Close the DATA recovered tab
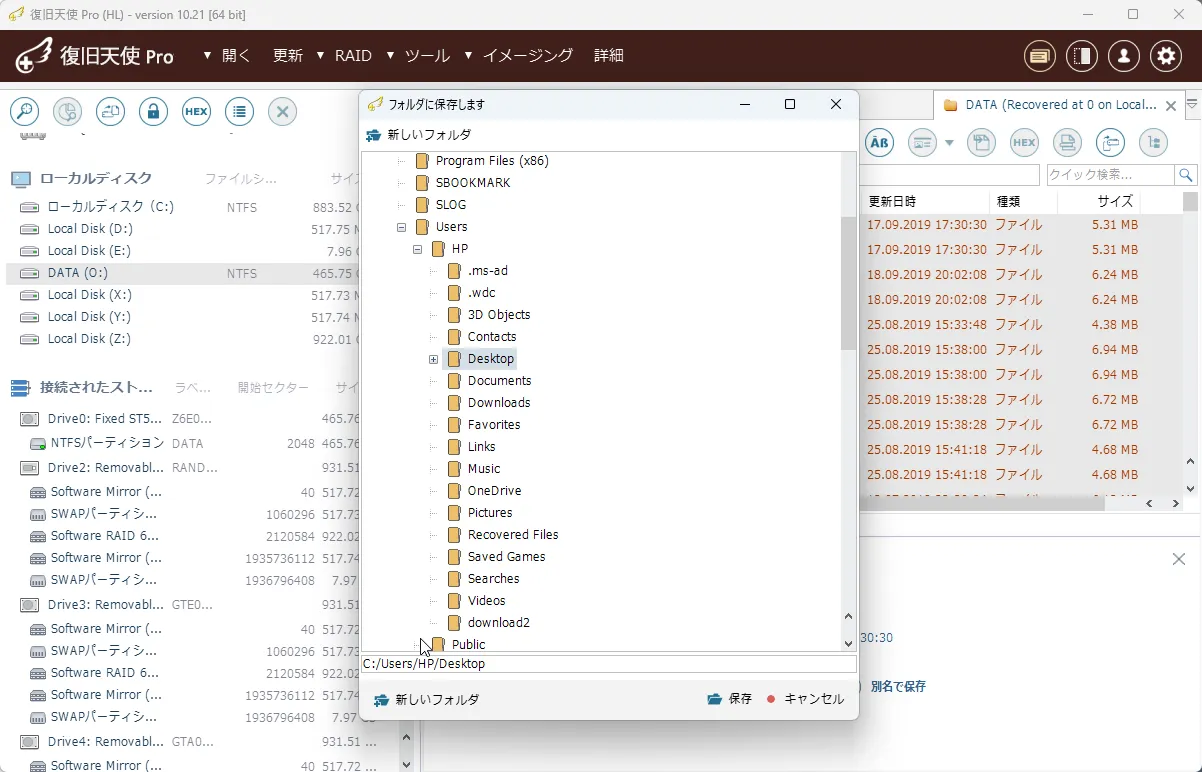This screenshot has width=1202, height=772. tap(1173, 105)
